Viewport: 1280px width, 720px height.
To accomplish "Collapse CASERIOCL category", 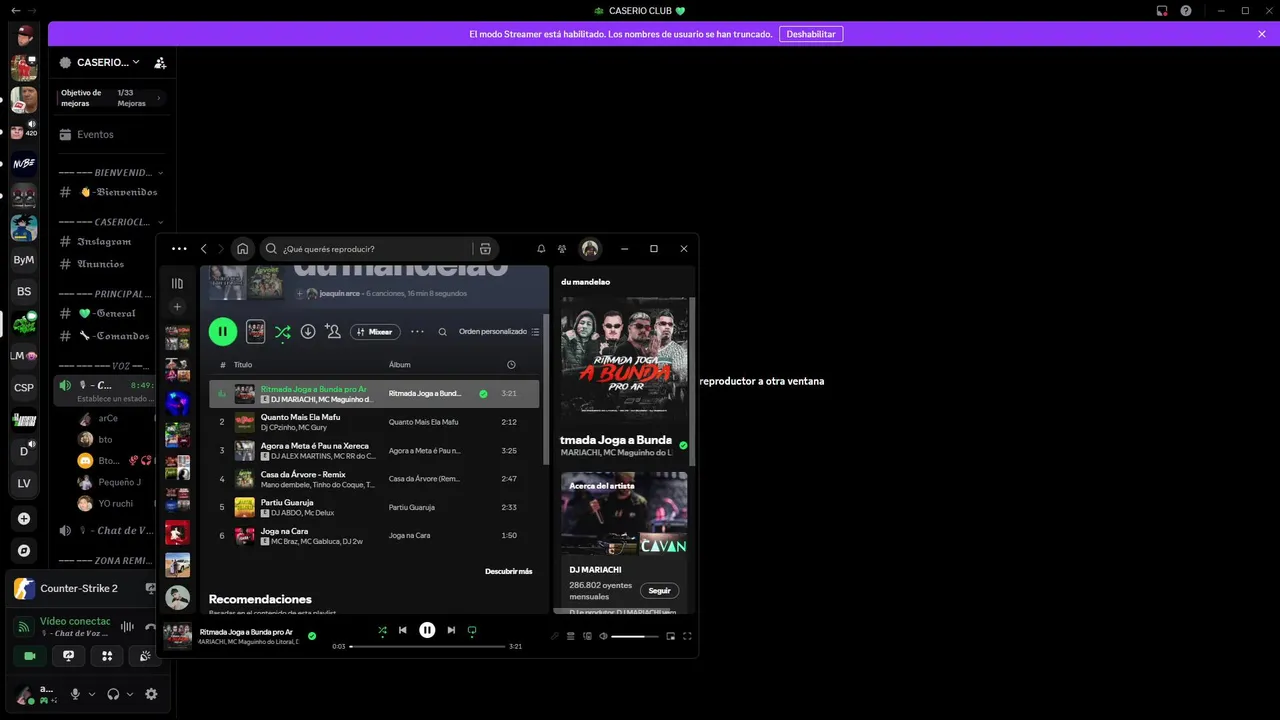I will point(110,222).
